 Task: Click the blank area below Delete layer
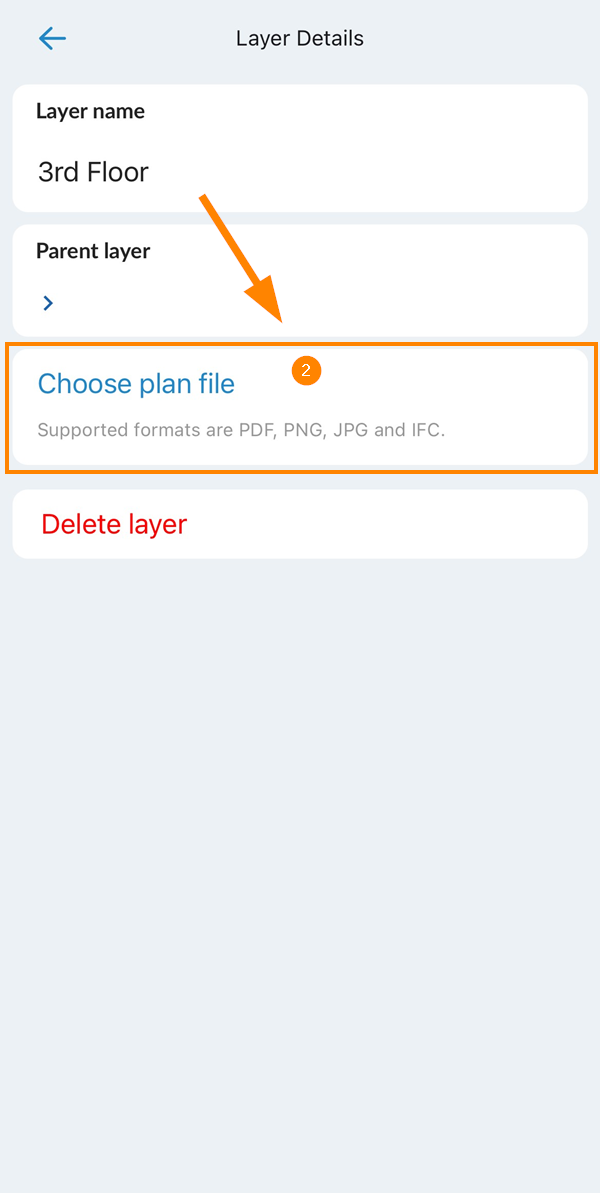(x=300, y=850)
